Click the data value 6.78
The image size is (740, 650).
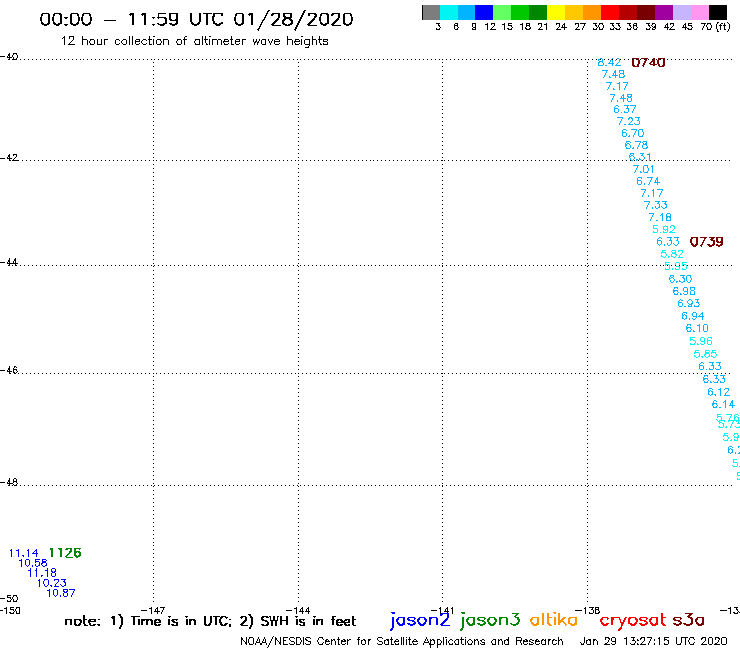[636, 145]
